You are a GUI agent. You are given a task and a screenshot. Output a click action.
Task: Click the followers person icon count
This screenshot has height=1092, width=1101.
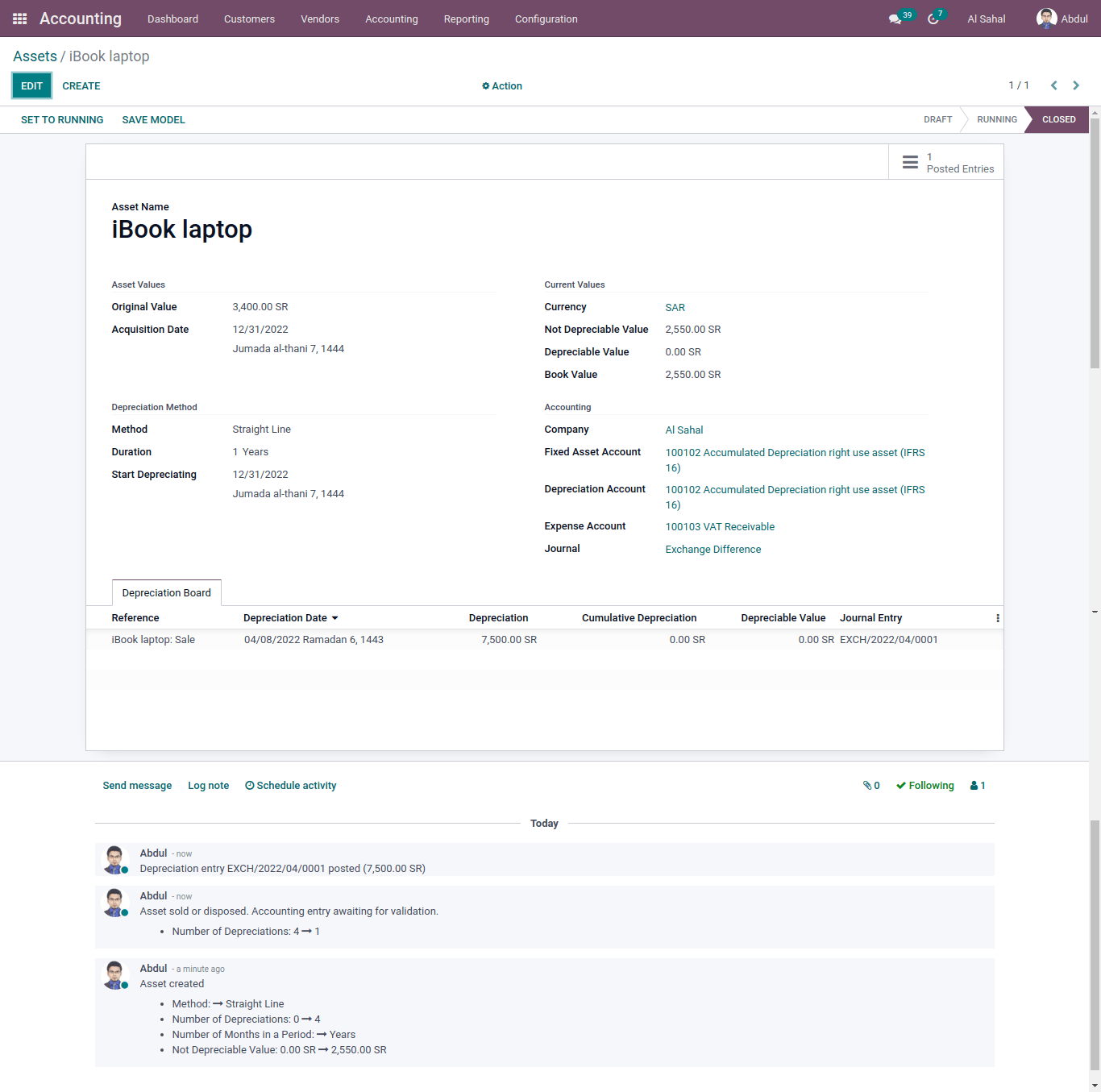click(x=978, y=786)
